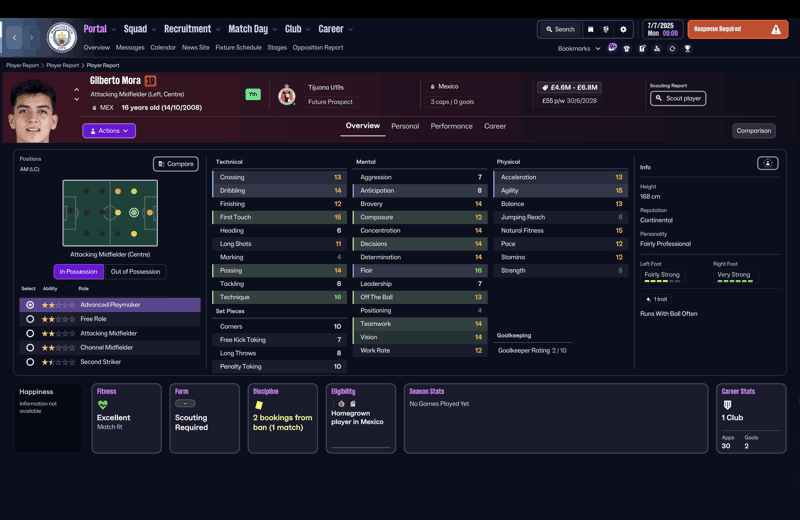Click the £4.6M - £6.8M value

pos(569,87)
